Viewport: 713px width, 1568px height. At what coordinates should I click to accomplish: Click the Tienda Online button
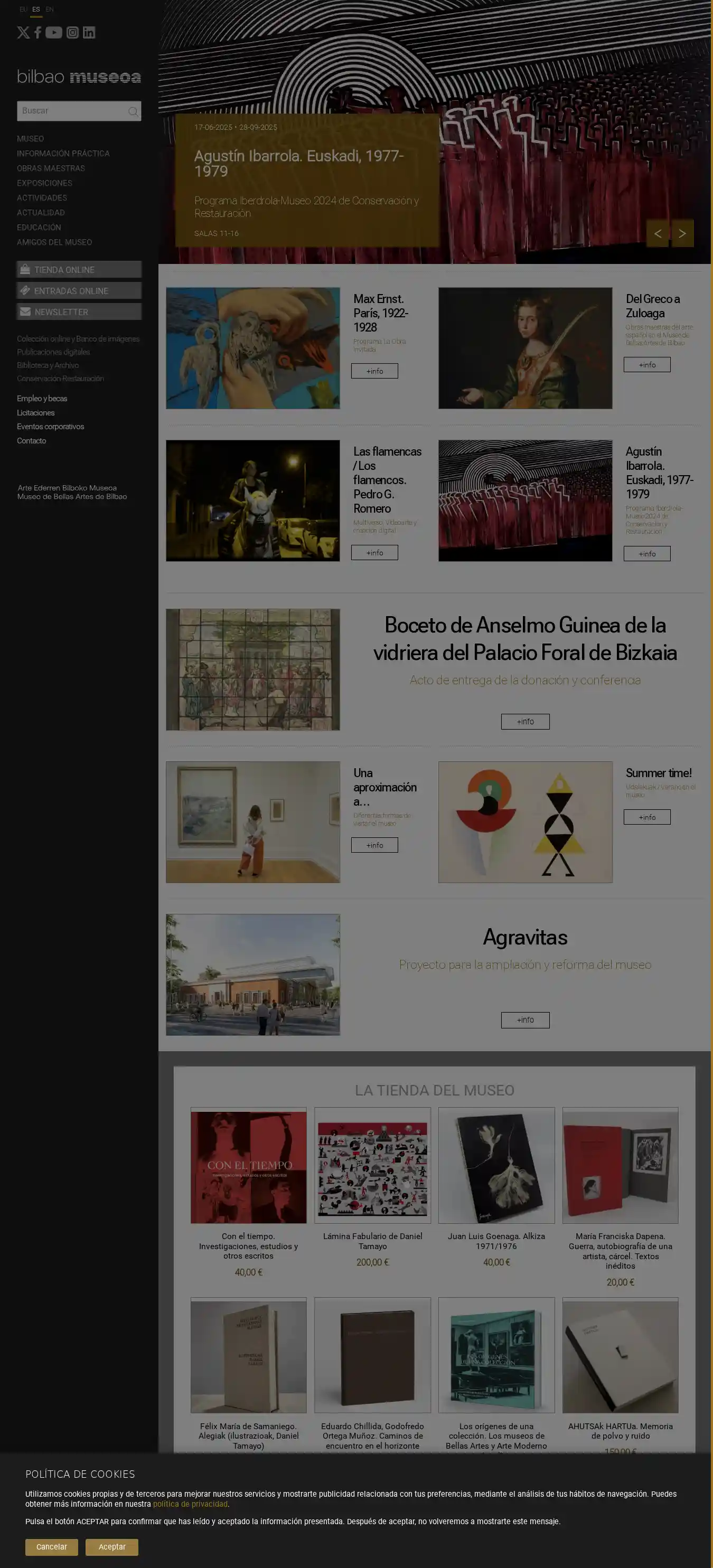tap(79, 270)
